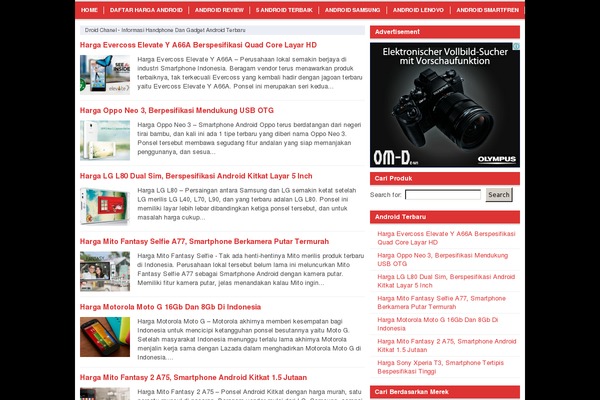The height and width of the screenshot is (400, 600).
Task: Open Harga Mito Fantasy Selfie A77 article title
Action: 204,242
